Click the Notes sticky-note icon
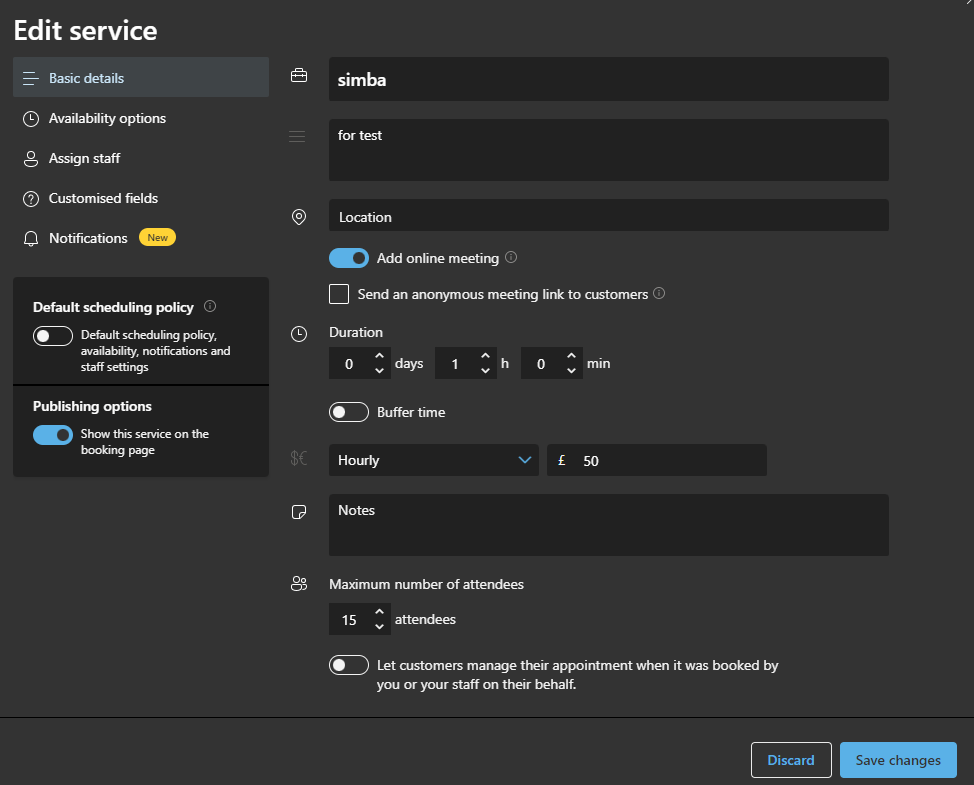Viewport: 974px width, 785px height. 299,512
